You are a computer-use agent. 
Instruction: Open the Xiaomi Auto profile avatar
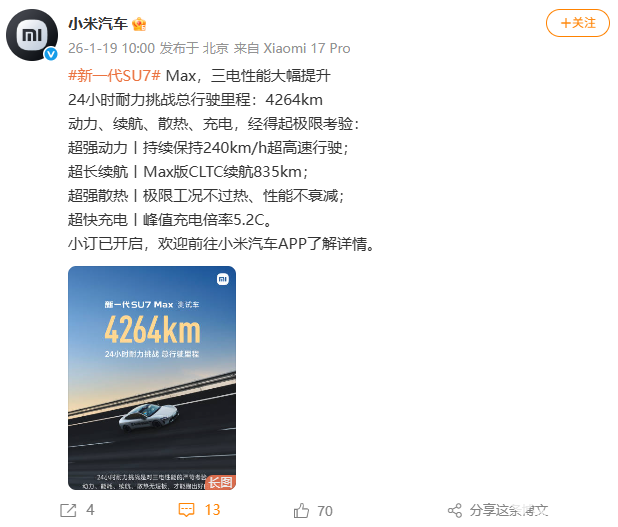coord(32,35)
